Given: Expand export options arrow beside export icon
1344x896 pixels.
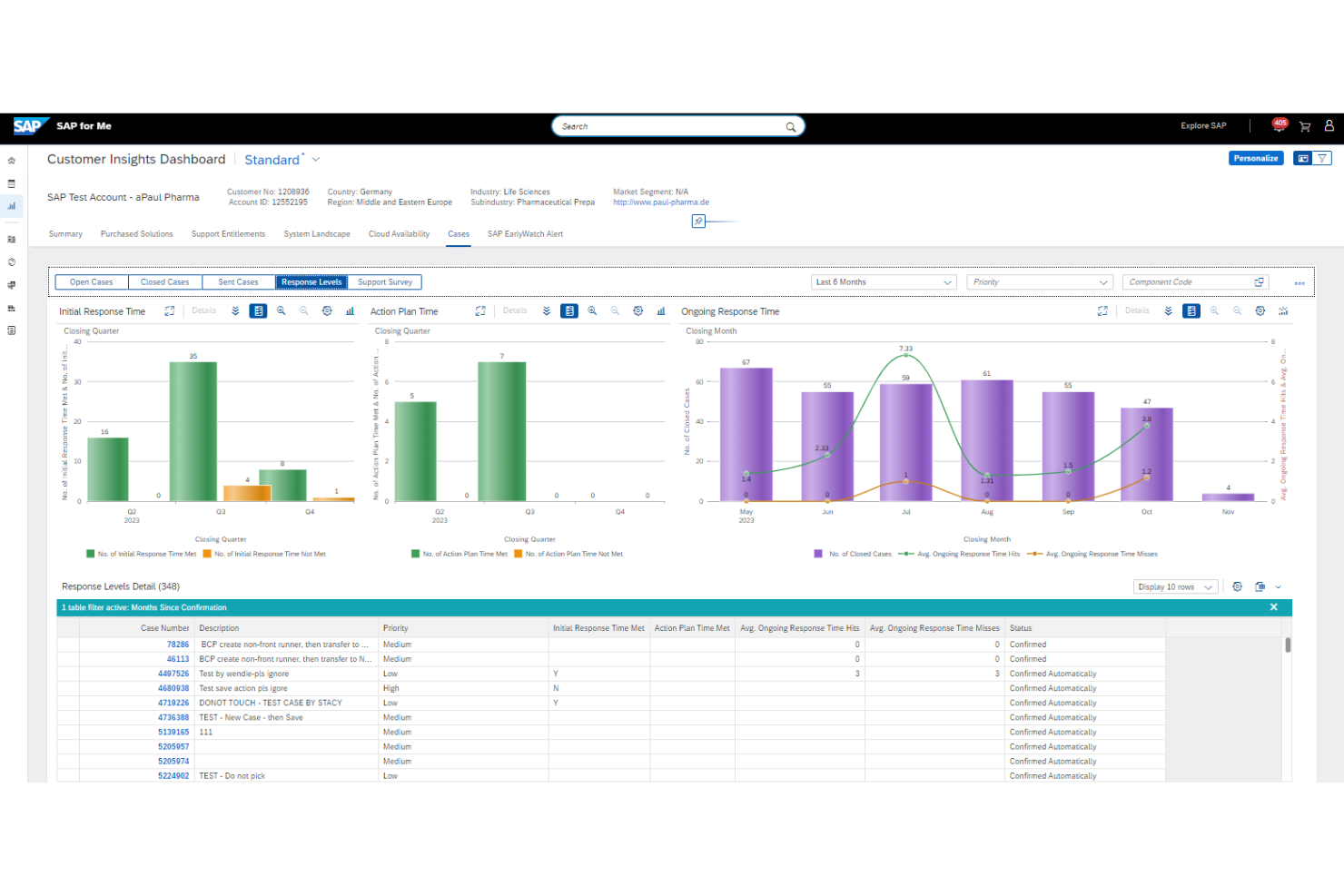Looking at the screenshot, I should tap(1279, 587).
